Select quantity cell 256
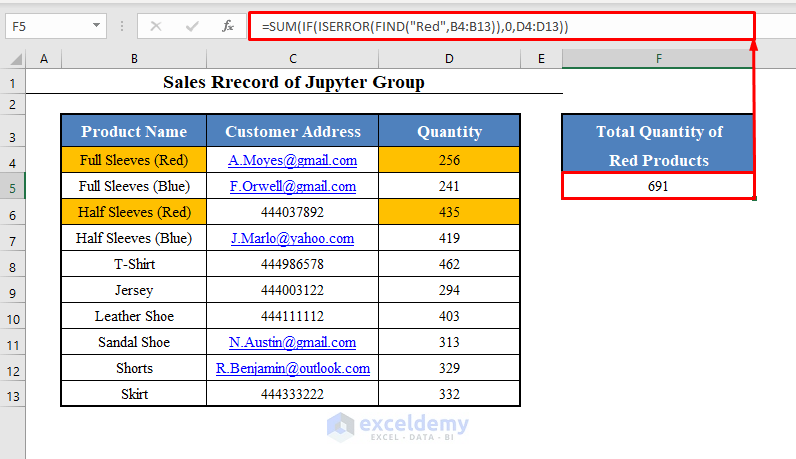Image resolution: width=796 pixels, height=459 pixels. [449, 160]
